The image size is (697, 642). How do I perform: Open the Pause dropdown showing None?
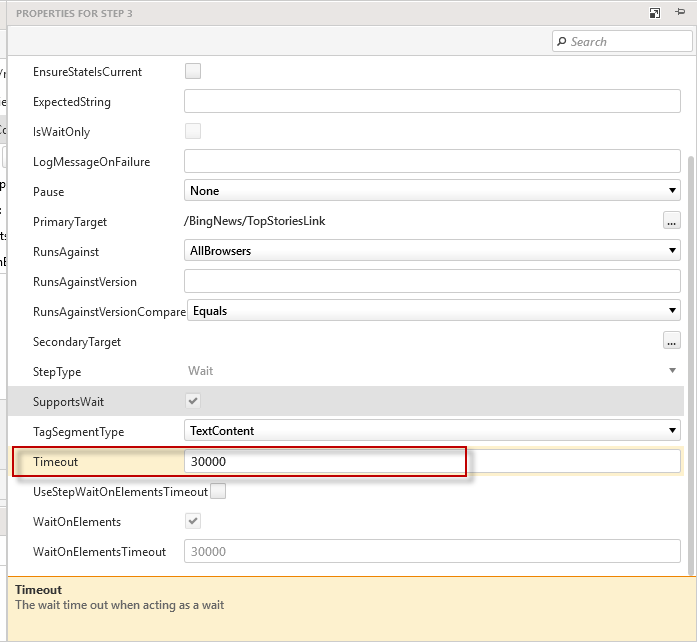point(432,191)
